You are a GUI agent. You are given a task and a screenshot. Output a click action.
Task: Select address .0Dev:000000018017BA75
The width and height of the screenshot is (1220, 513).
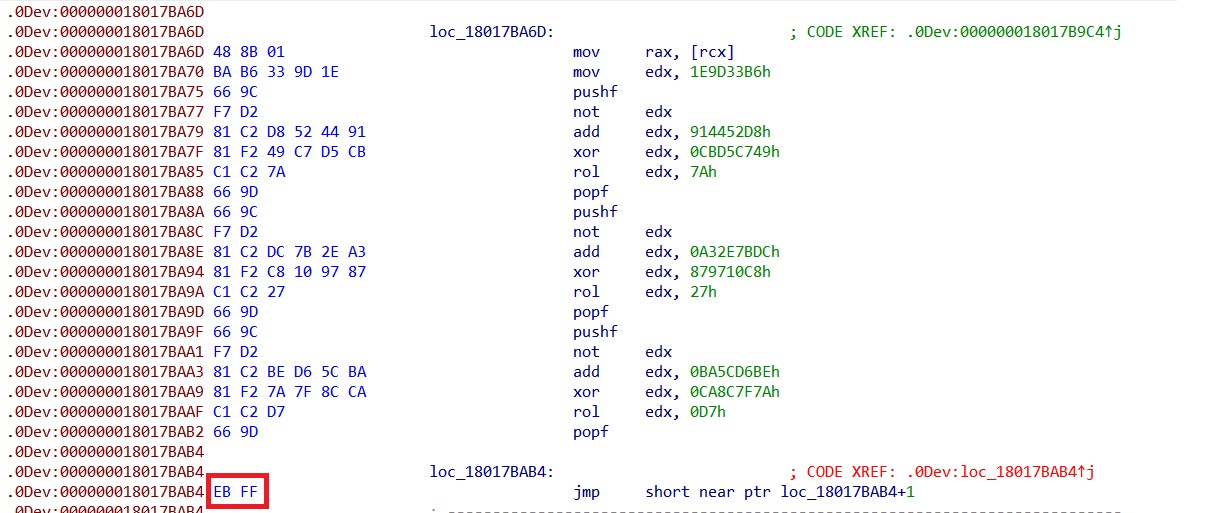(x=105, y=92)
